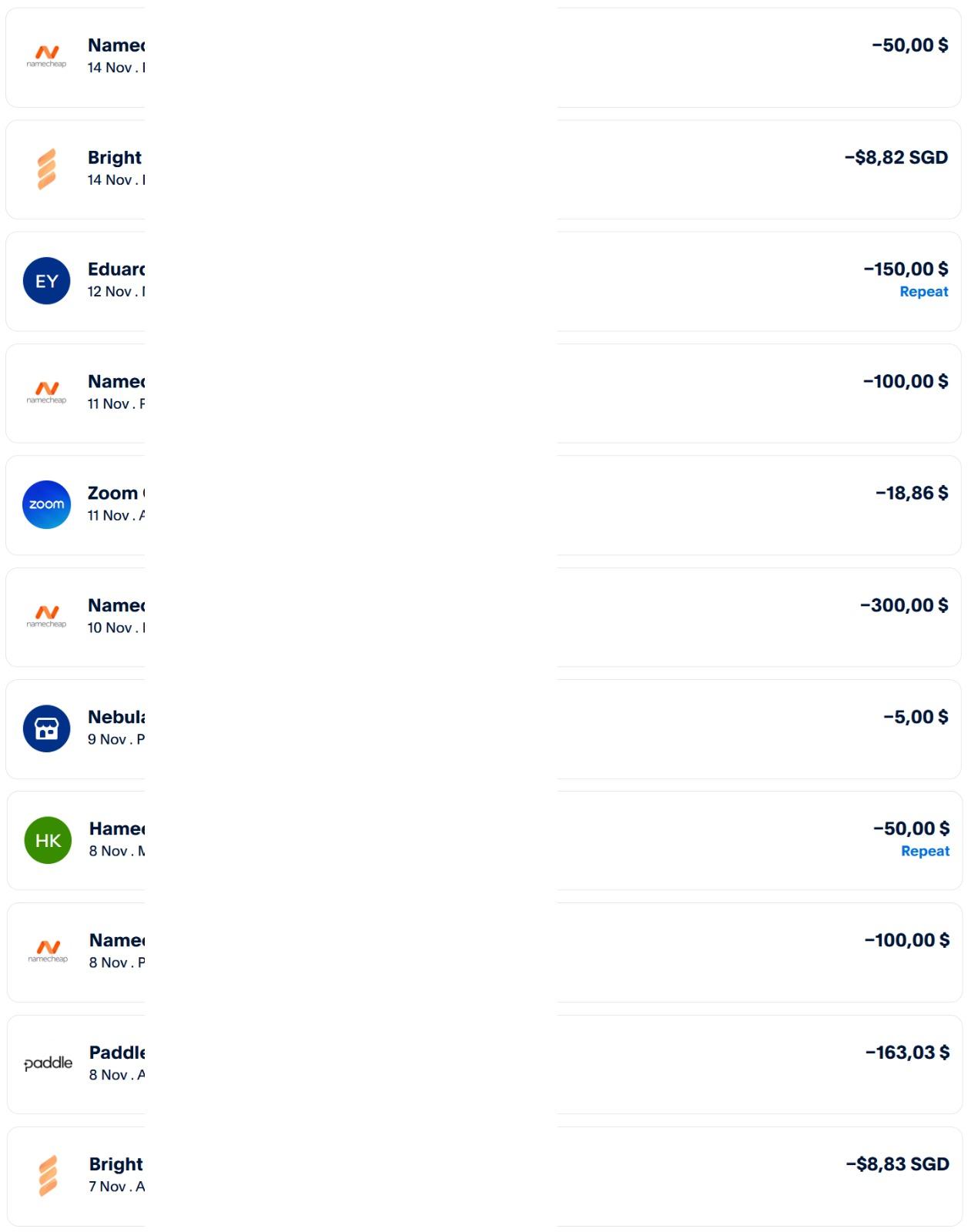Click Bright logo on 7 Nov transaction

tap(48, 1176)
